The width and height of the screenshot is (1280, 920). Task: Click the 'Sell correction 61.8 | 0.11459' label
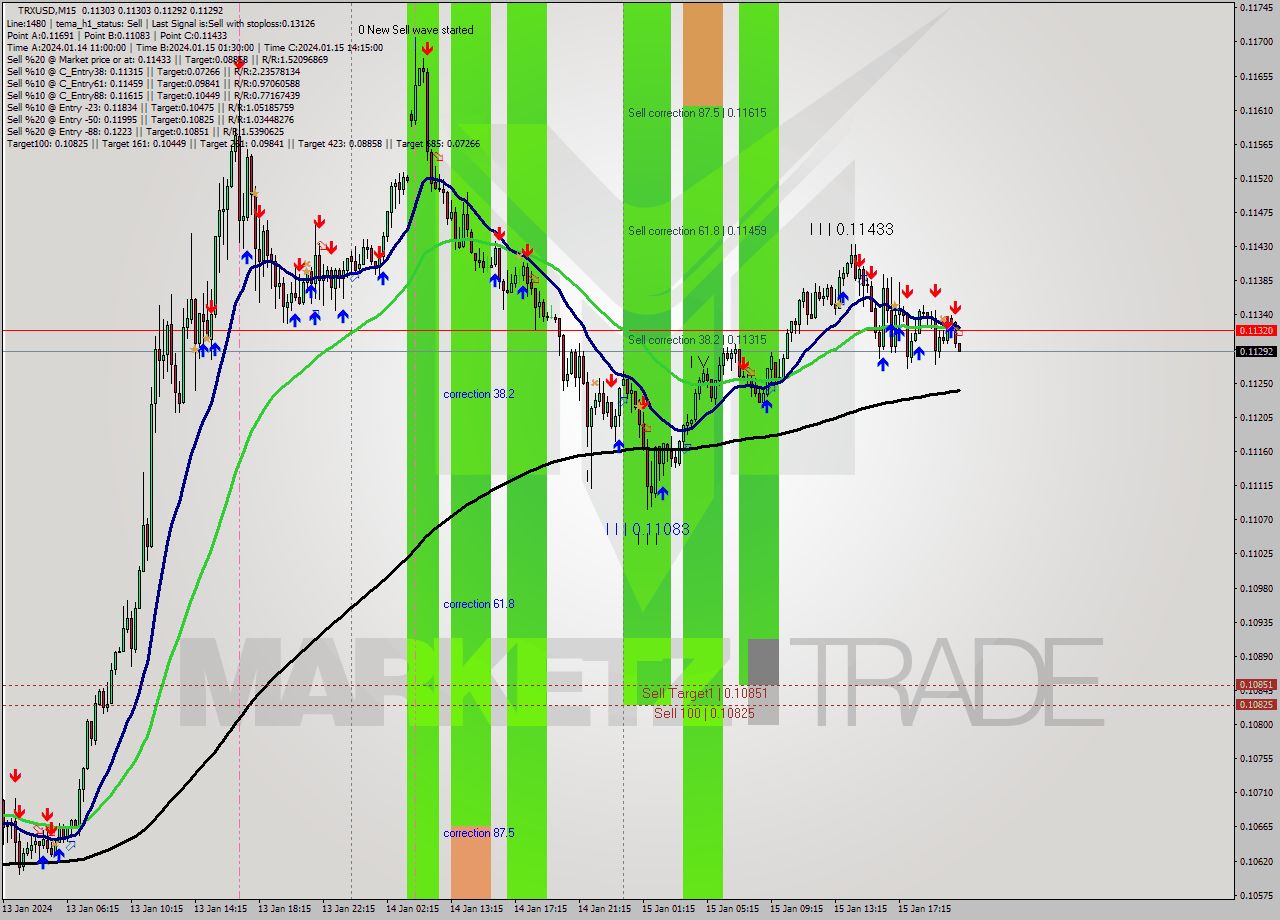pyautogui.click(x=697, y=231)
